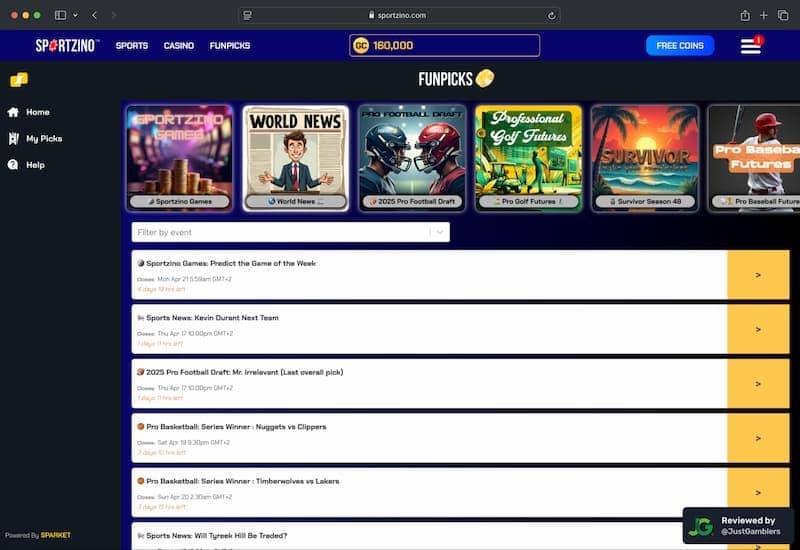Open Help in the sidebar

tap(35, 165)
